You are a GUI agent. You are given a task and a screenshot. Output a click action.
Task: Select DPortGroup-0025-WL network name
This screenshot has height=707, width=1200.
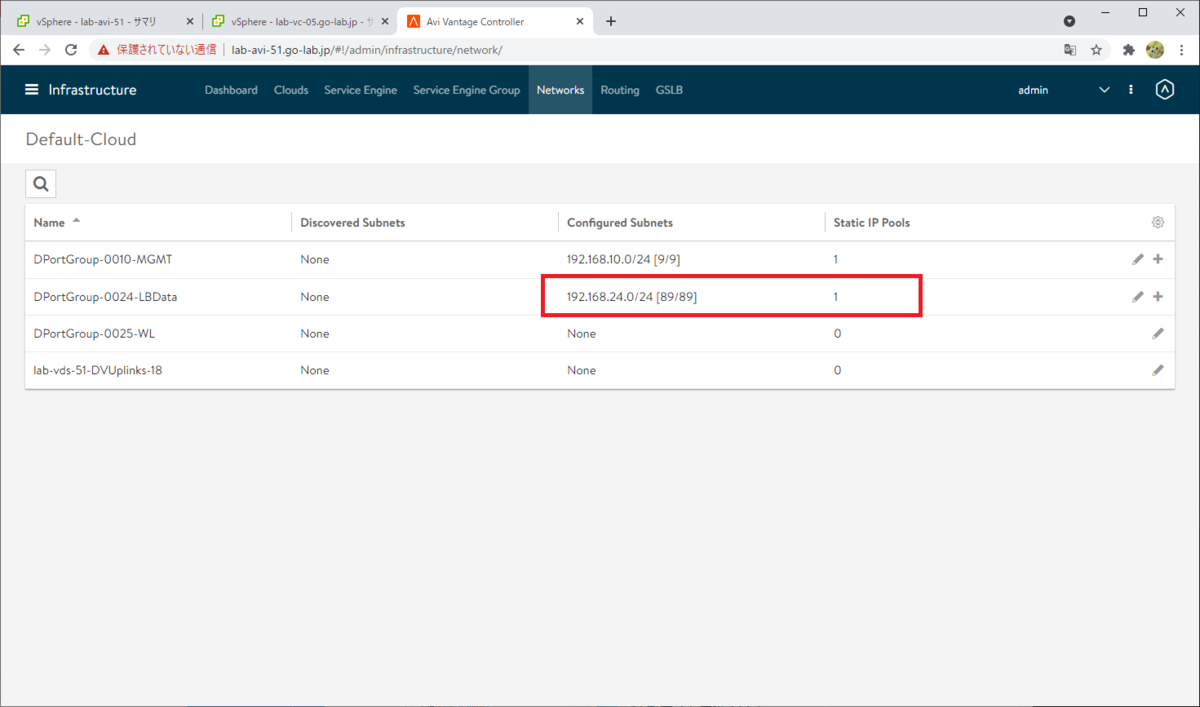94,333
